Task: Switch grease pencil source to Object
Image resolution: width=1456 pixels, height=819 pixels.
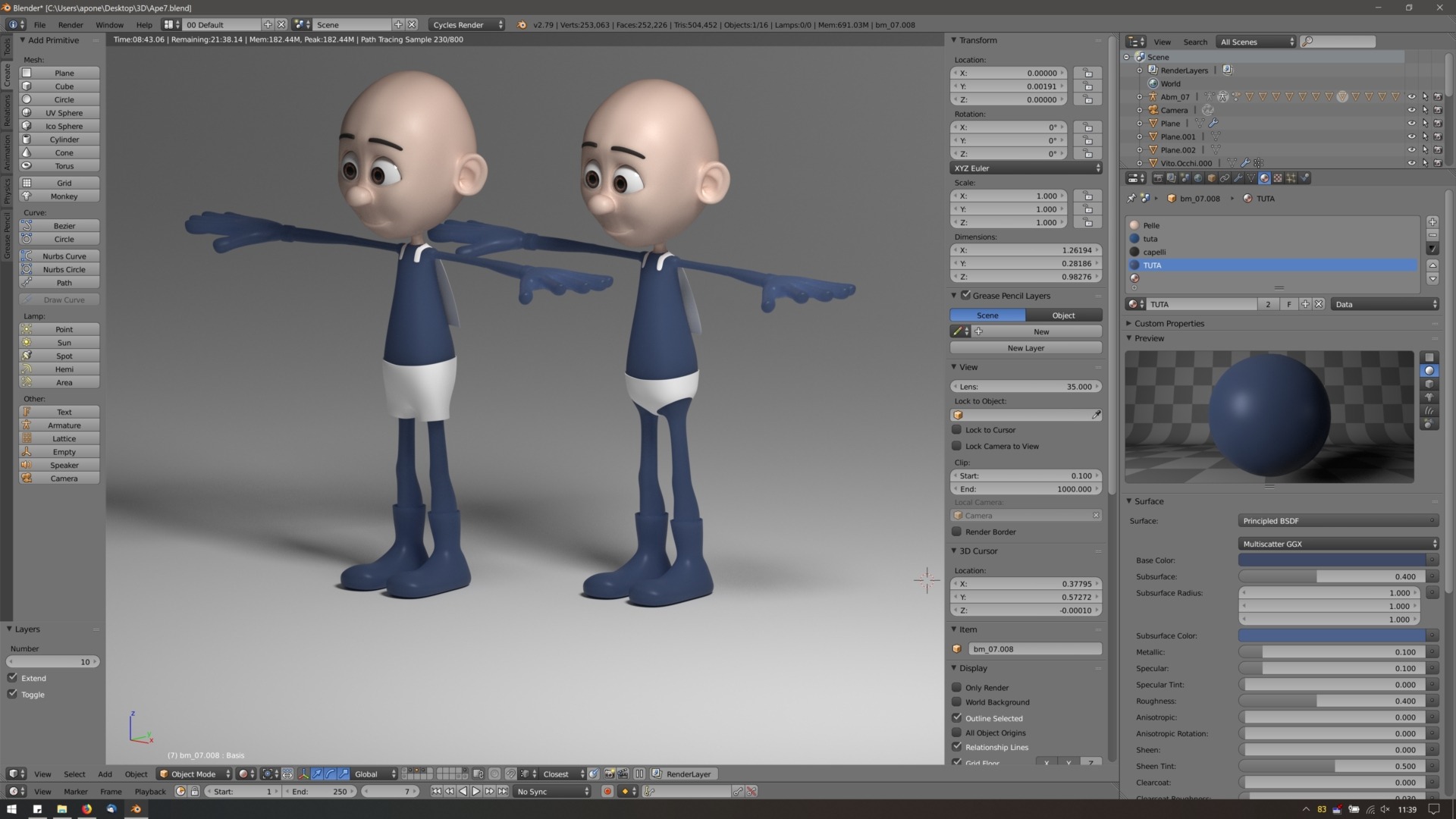Action: coord(1063,315)
